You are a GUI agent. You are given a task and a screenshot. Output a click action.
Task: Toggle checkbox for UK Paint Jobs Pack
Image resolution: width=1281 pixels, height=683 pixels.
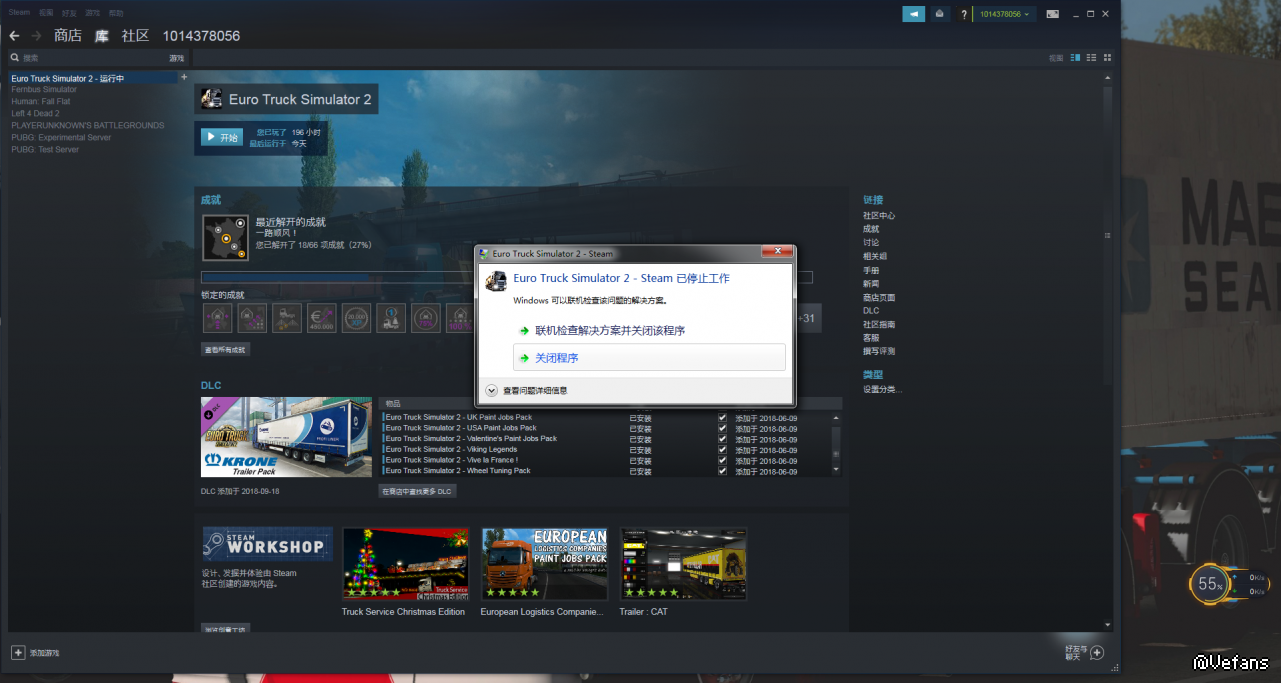click(x=722, y=417)
